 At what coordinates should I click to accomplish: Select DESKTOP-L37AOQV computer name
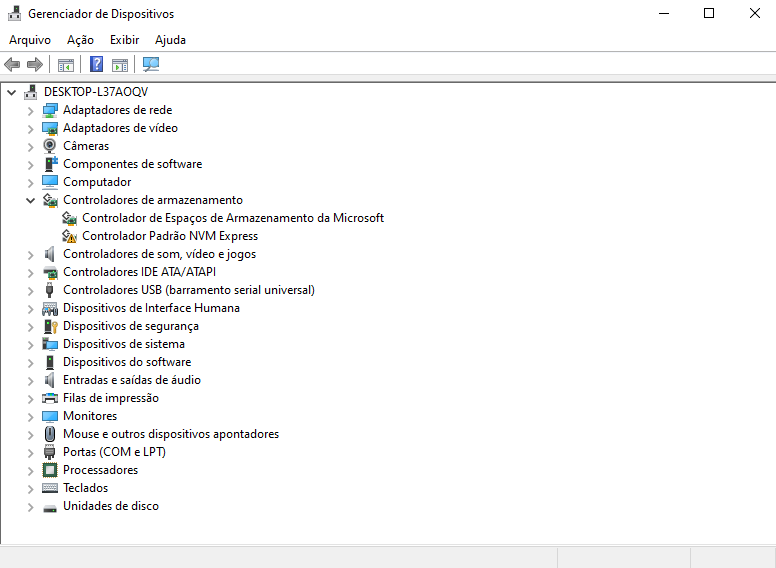96,92
